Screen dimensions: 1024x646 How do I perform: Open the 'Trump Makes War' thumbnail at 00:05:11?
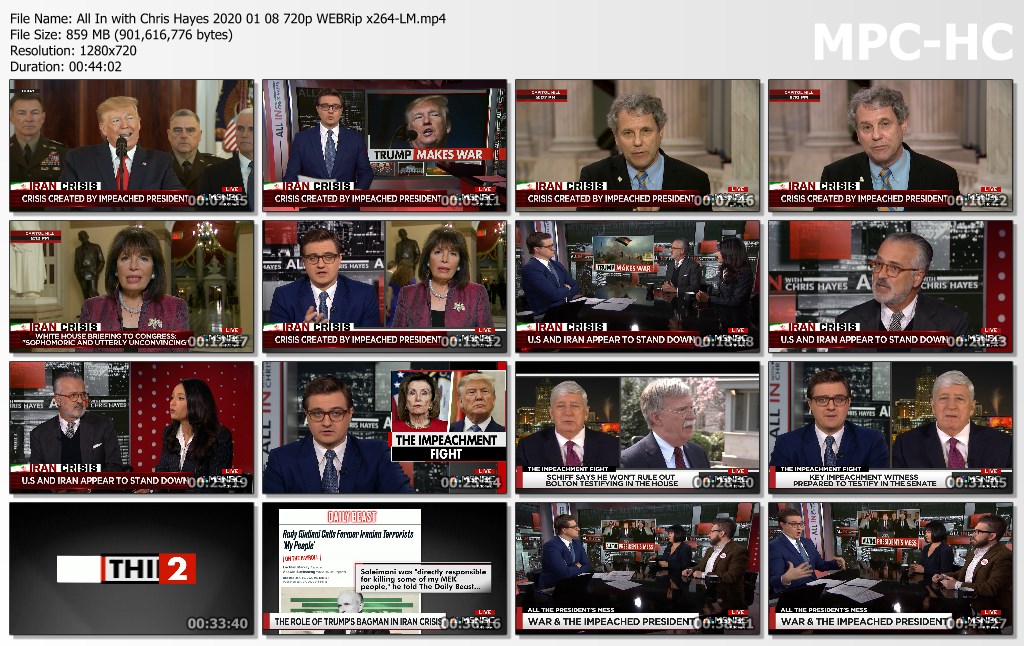point(385,146)
